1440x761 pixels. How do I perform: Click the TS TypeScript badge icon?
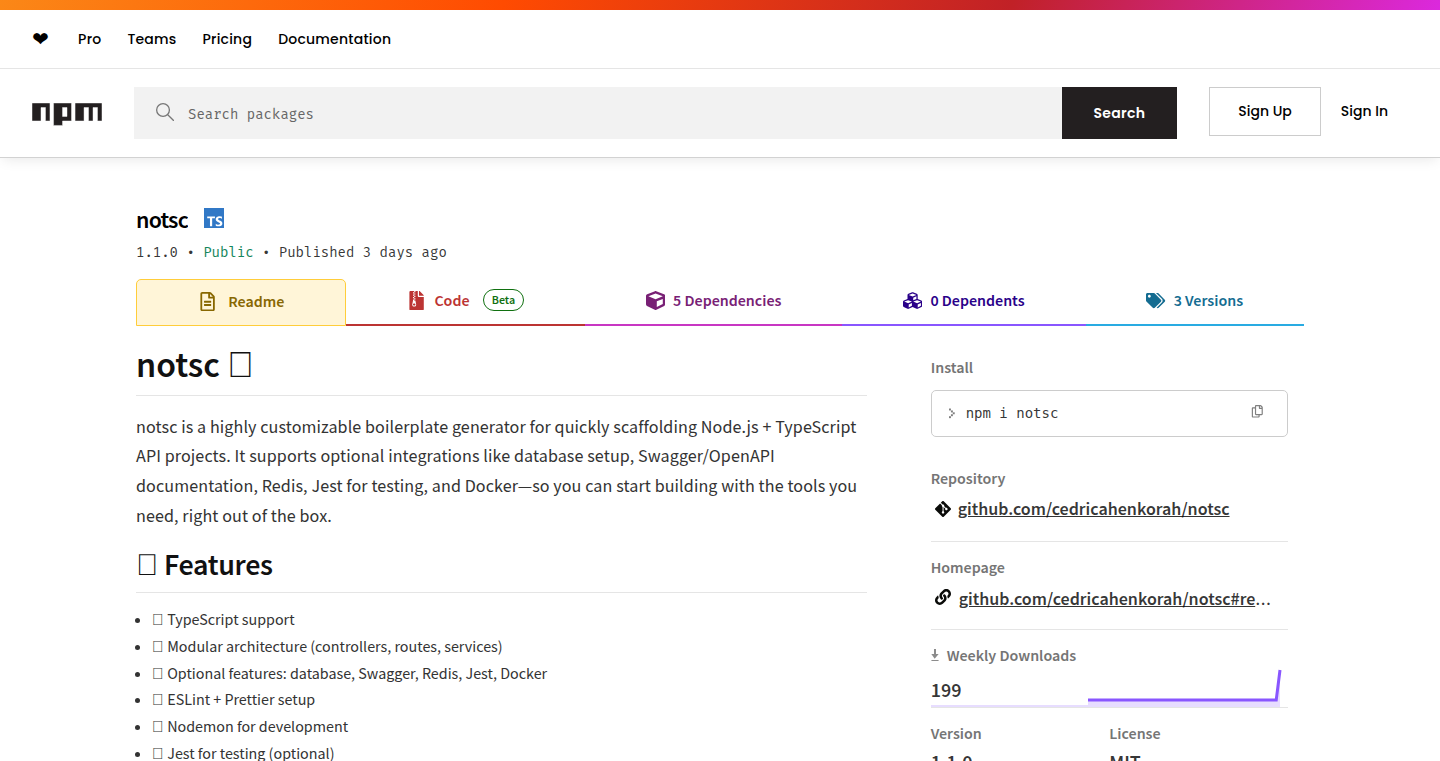pos(214,219)
